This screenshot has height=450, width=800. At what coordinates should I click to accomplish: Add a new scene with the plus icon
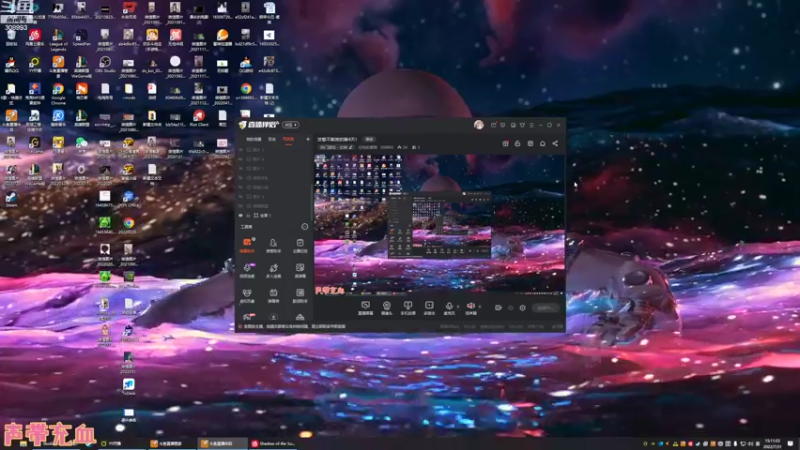308,139
